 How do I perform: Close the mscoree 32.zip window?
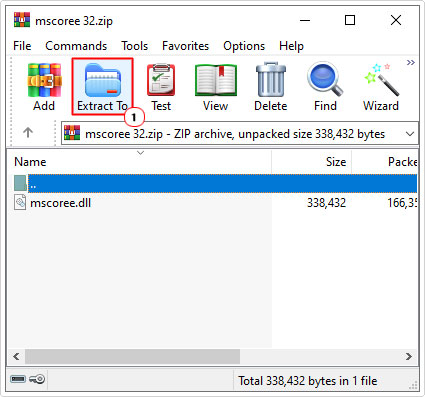396,21
